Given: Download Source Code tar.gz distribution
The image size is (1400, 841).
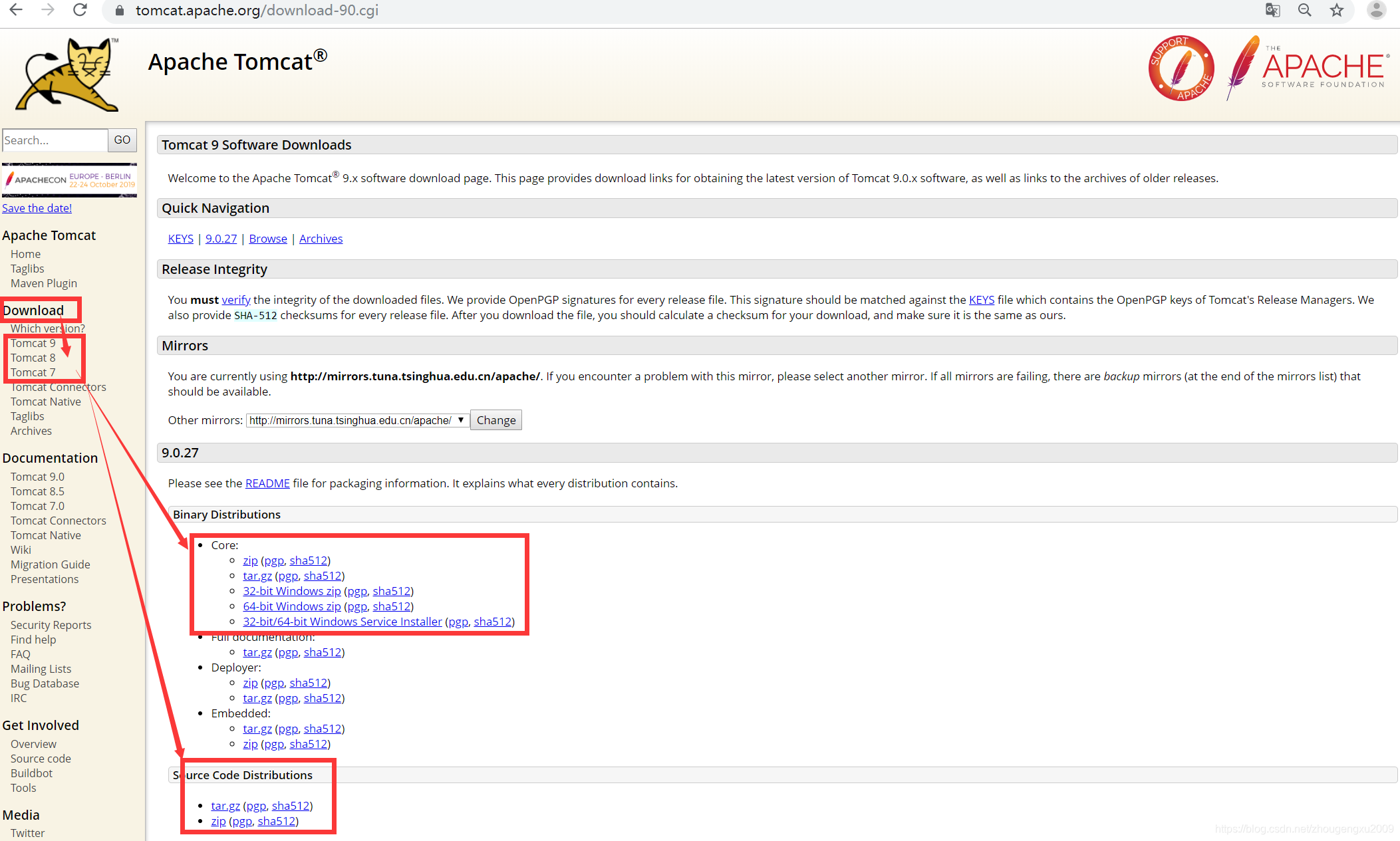Looking at the screenshot, I should point(225,806).
